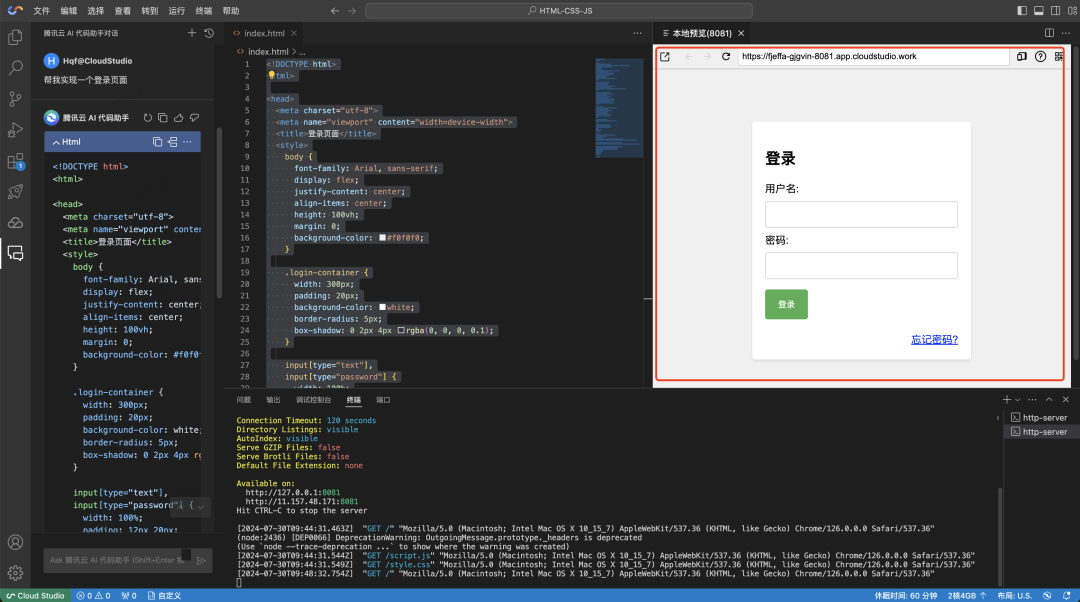Collapse the Html code block chevron
Image resolution: width=1080 pixels, height=602 pixels.
click(56, 142)
